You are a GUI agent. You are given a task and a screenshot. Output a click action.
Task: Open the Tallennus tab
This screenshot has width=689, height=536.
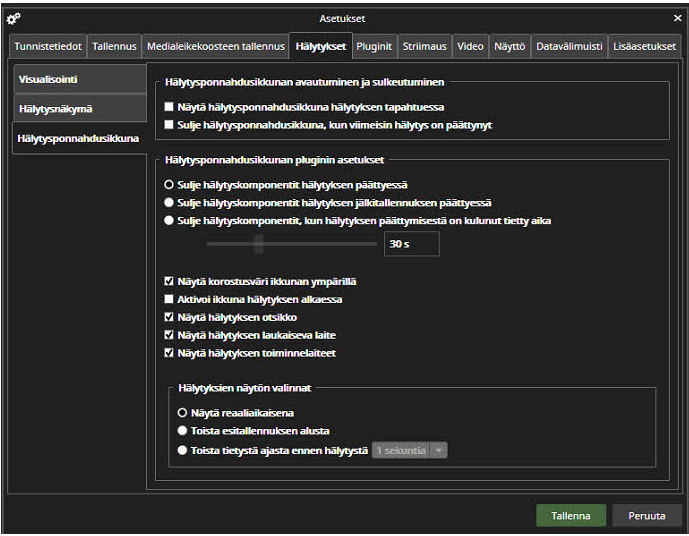[x=115, y=46]
